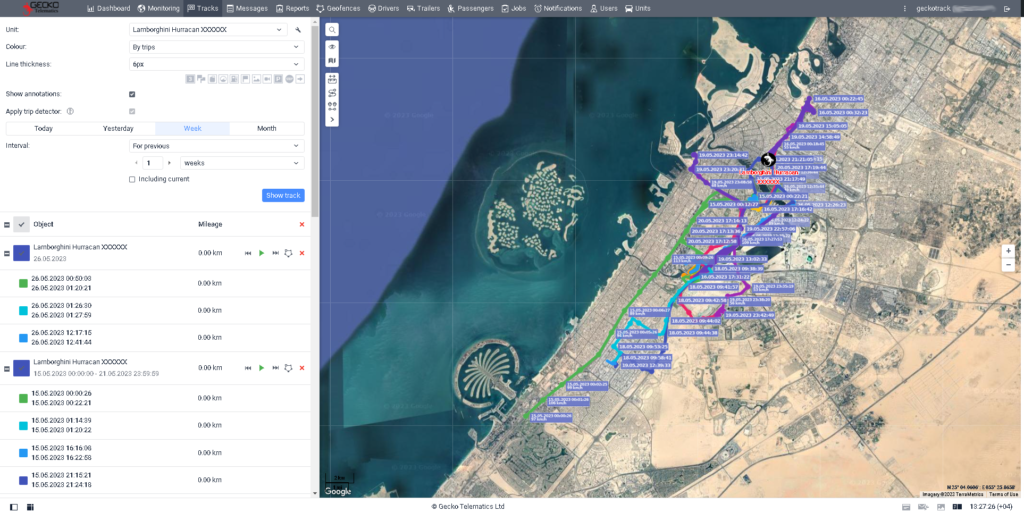Expand the map tools chevron arrow
1024x512 pixels.
point(332,119)
